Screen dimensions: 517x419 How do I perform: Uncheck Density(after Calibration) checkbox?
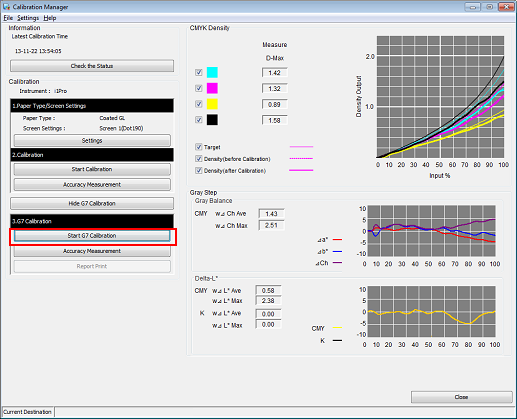click(x=199, y=171)
